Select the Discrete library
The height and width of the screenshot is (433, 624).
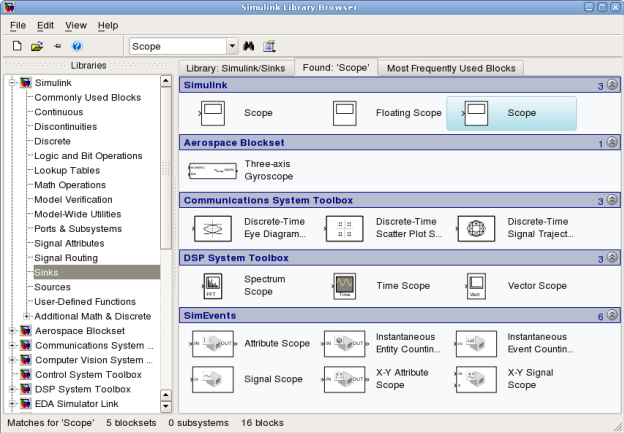pyautogui.click(x=53, y=141)
